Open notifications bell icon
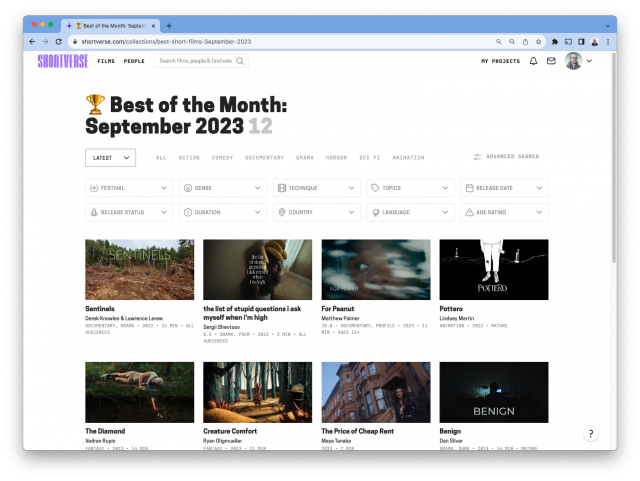The height and width of the screenshot is (481, 640). coord(533,61)
